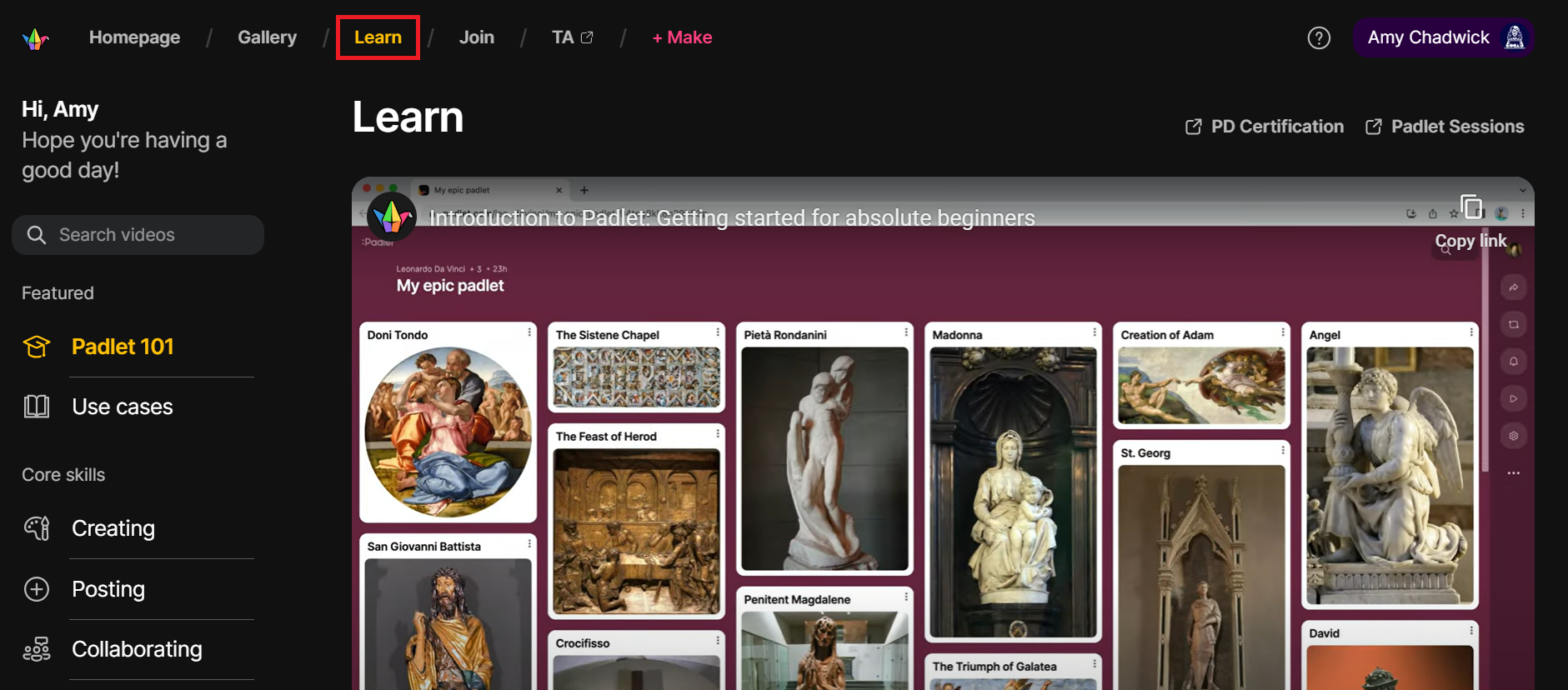
Task: Click the "The Triumph of Galatea" card title
Action: pos(994,667)
